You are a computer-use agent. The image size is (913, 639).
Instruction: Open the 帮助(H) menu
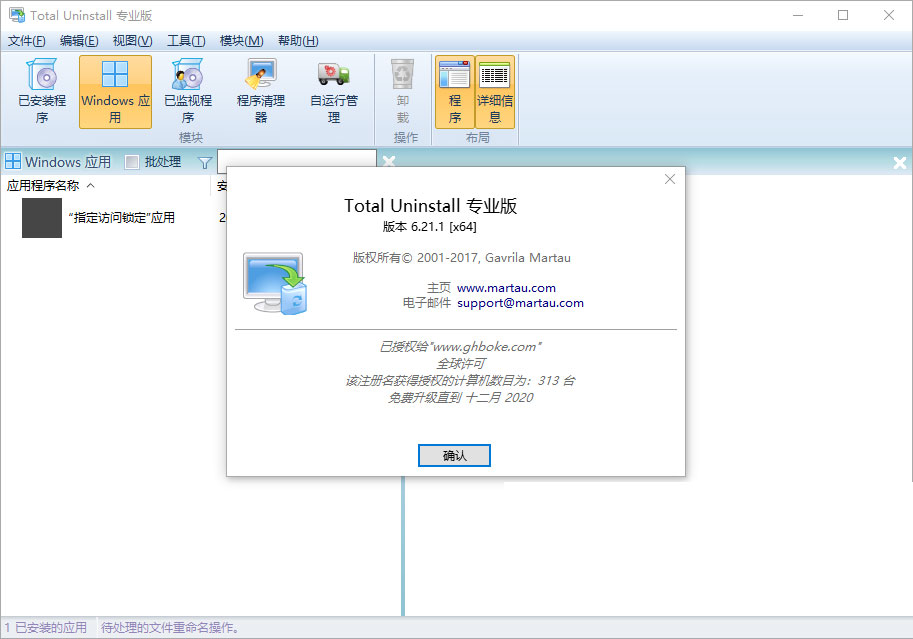[x=298, y=41]
